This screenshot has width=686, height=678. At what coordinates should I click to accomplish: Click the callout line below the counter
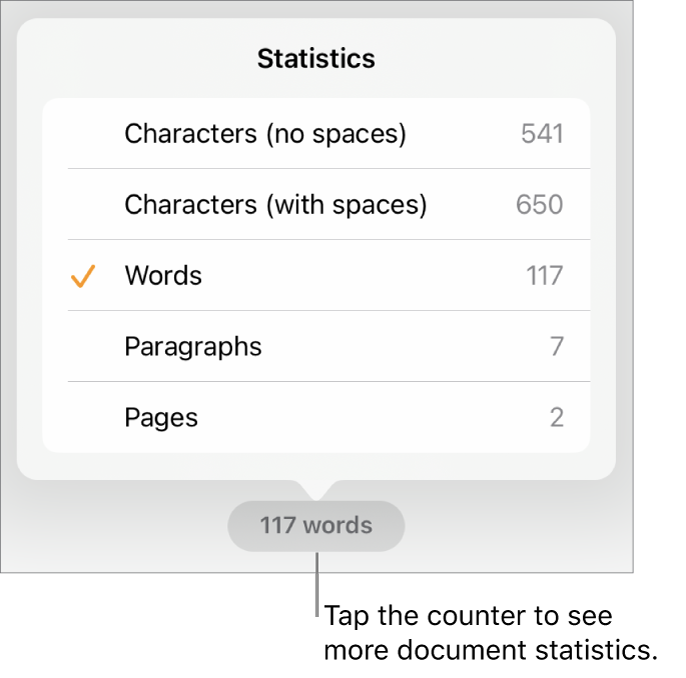pyautogui.click(x=316, y=585)
